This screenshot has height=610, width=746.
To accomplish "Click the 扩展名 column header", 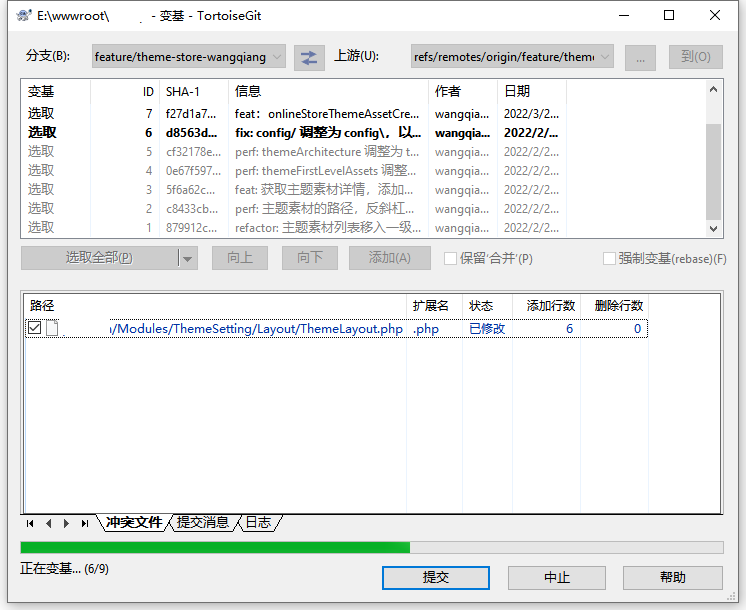I will [x=434, y=305].
